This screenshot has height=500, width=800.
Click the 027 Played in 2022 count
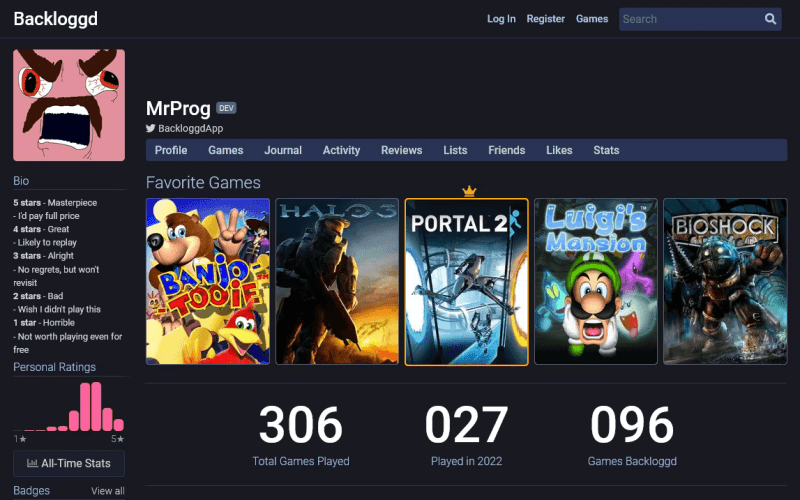pos(466,425)
